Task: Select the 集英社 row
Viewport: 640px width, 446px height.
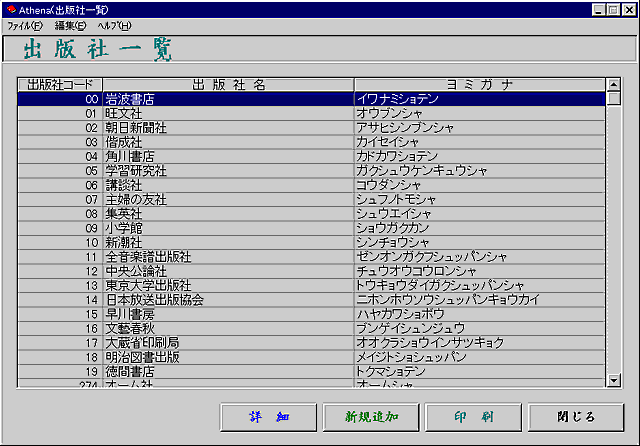Action: point(311,214)
